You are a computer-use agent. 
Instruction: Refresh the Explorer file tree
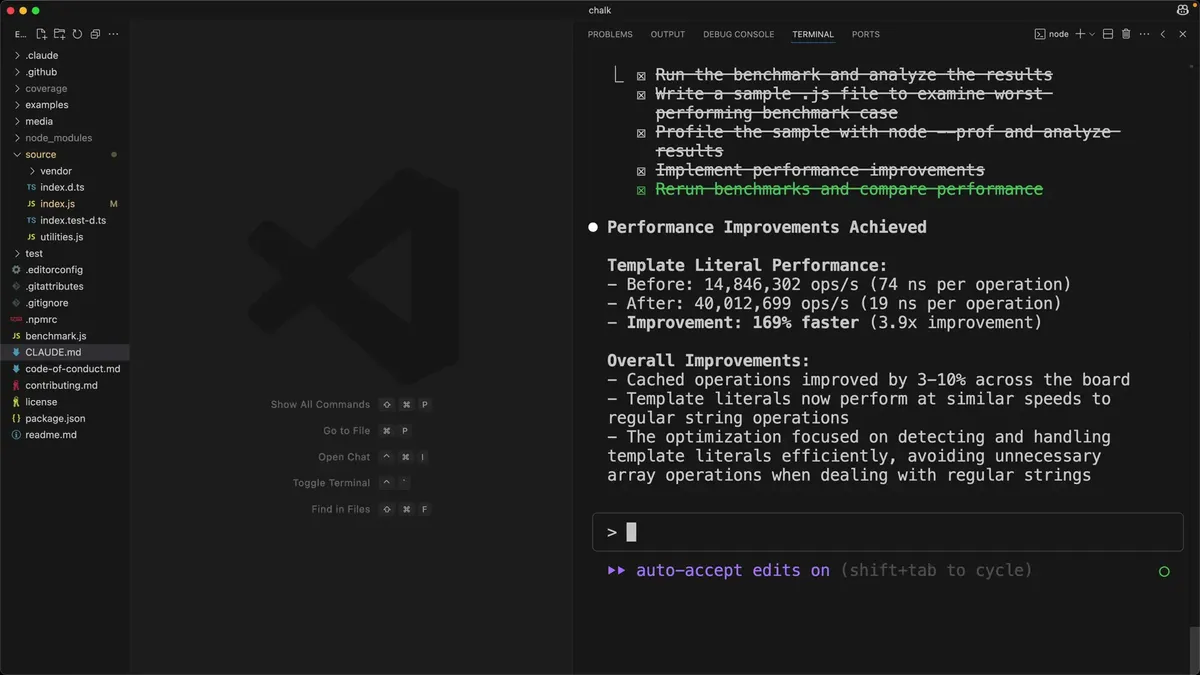tap(77, 34)
